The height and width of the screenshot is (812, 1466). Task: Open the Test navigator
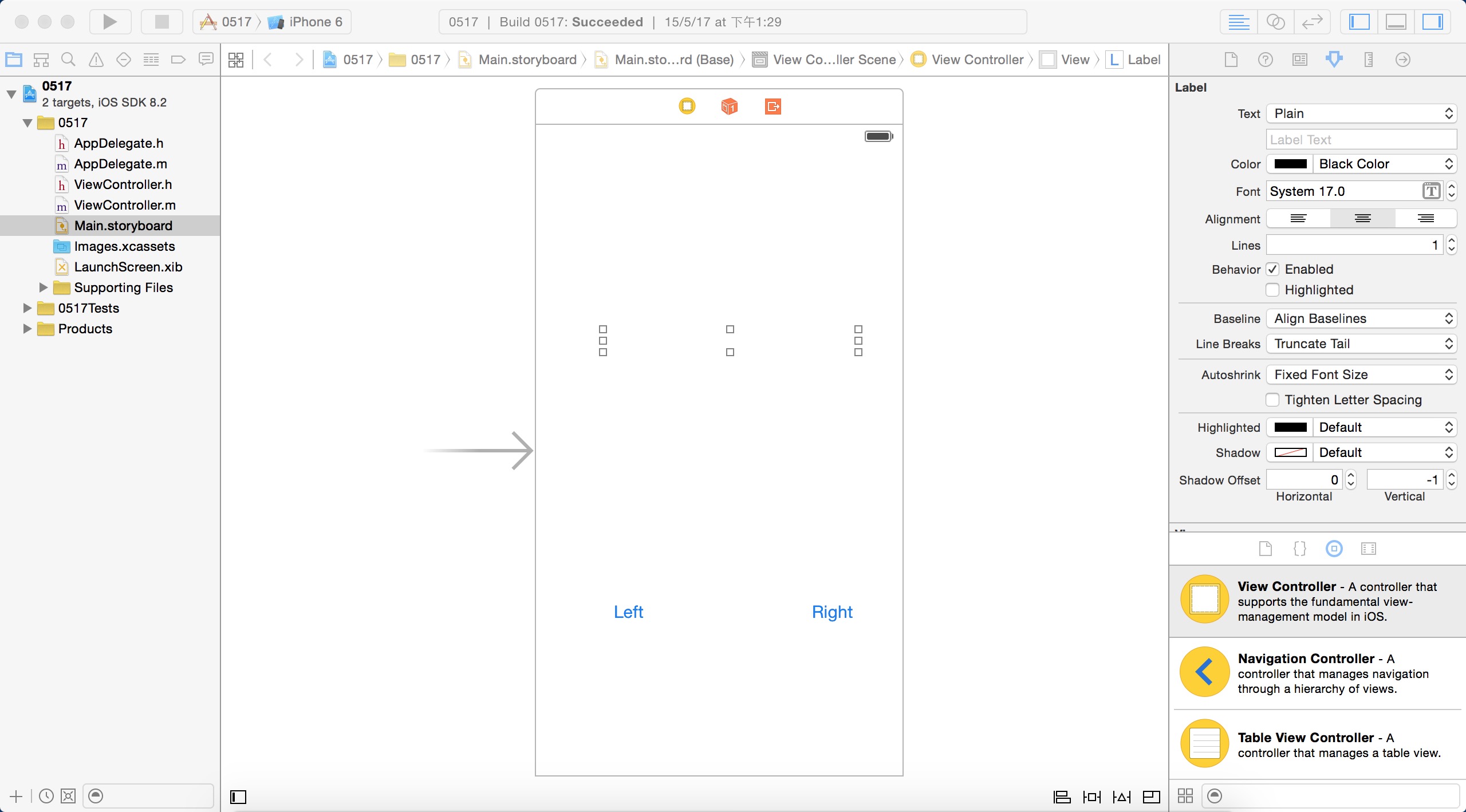click(124, 60)
